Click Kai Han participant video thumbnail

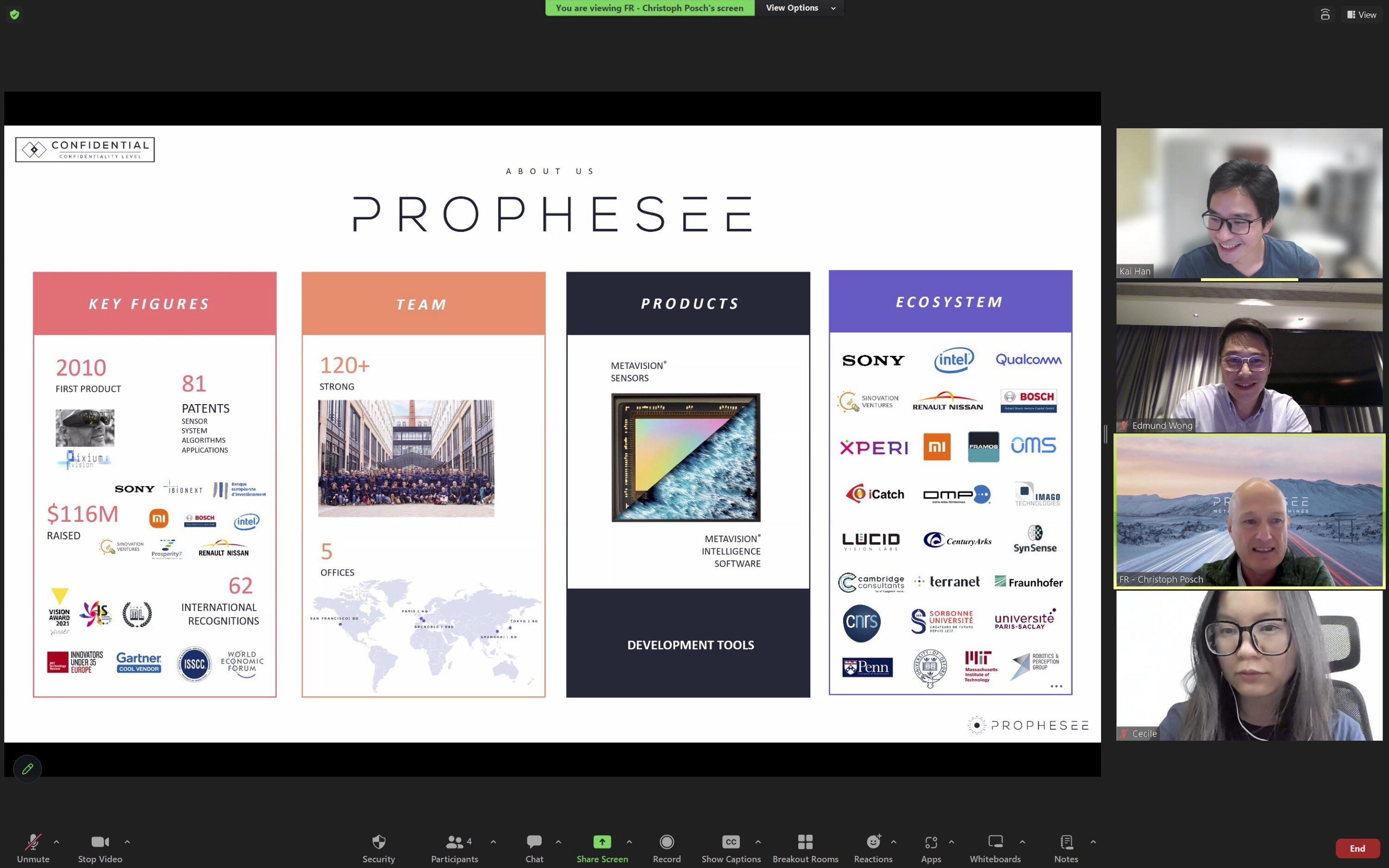tap(1250, 203)
